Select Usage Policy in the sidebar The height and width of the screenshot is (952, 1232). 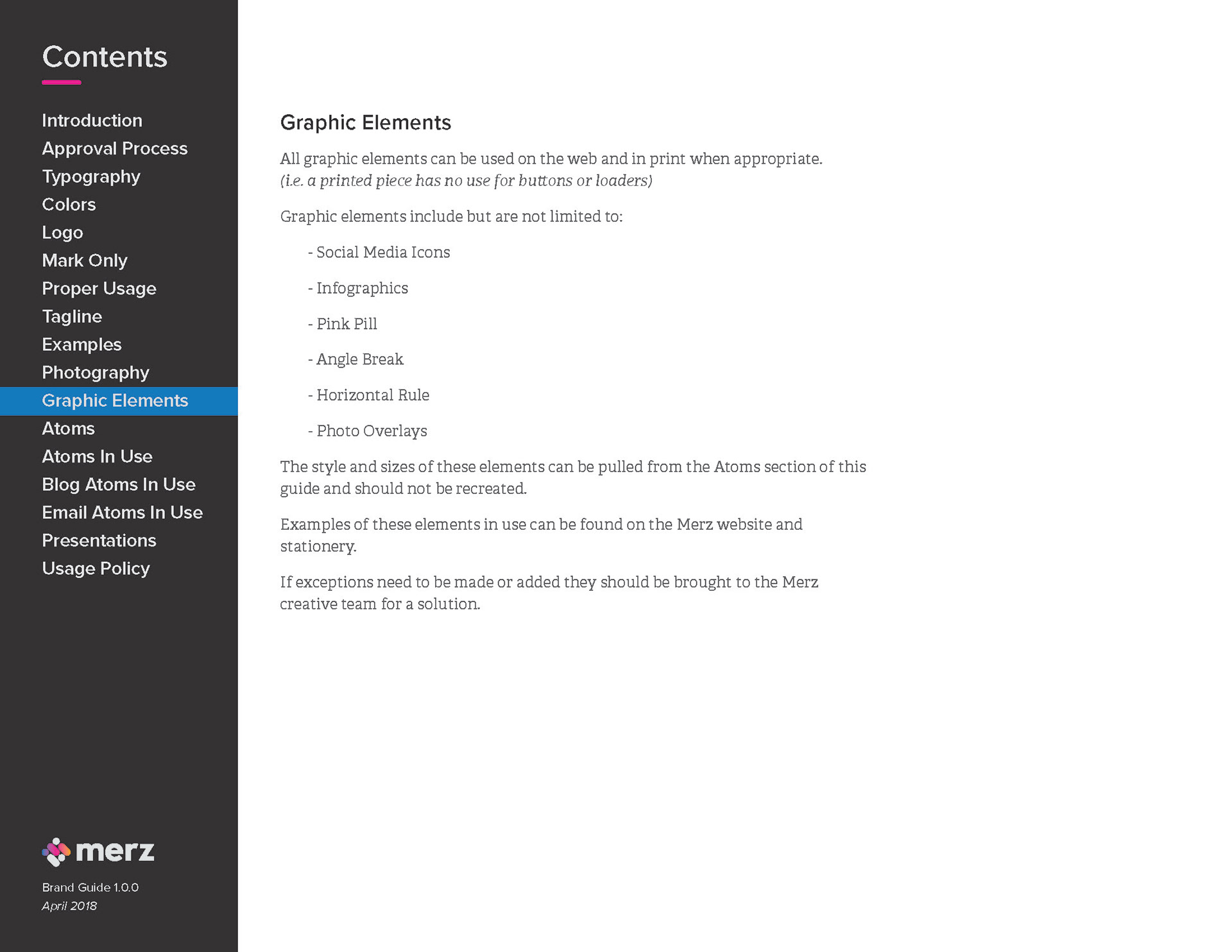(96, 568)
